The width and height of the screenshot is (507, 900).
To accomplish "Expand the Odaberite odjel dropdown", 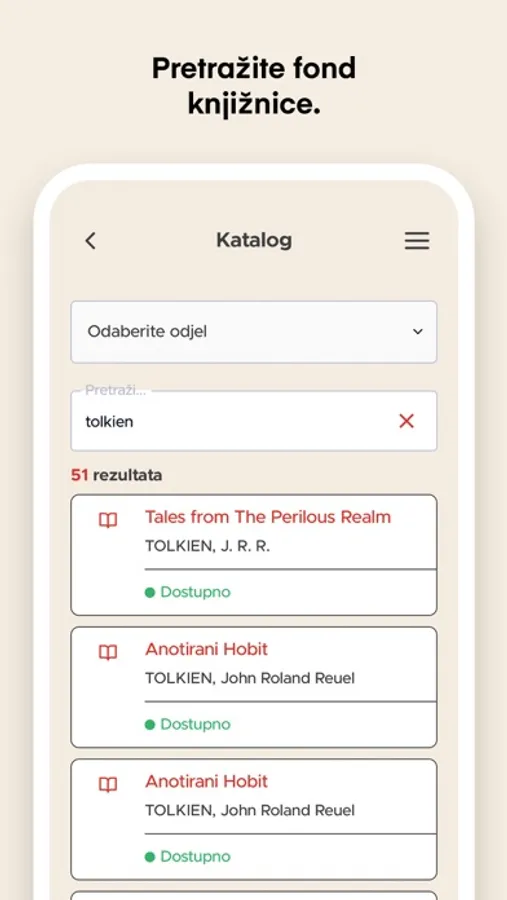I will click(254, 332).
